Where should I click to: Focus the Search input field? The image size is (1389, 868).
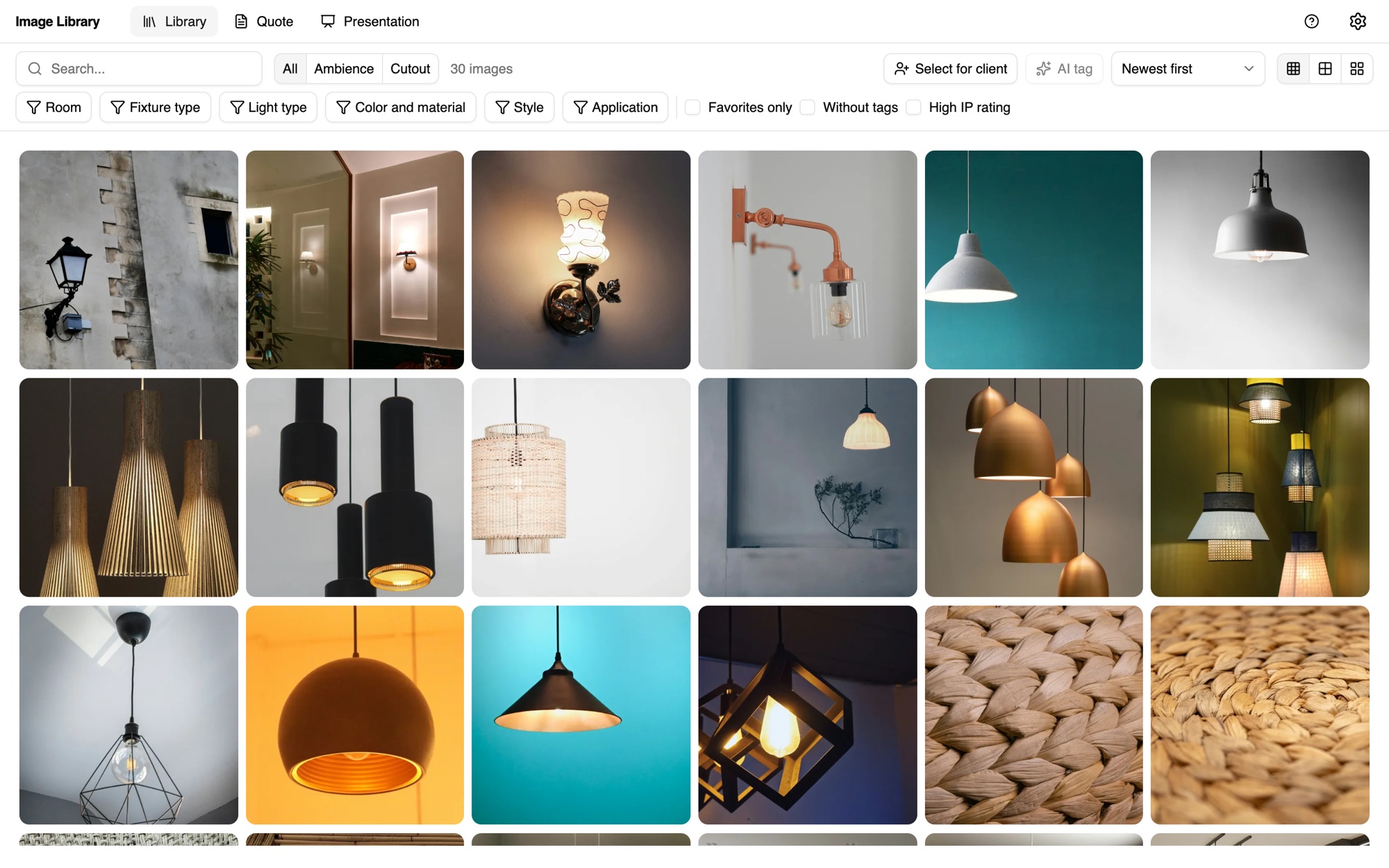[x=139, y=69]
